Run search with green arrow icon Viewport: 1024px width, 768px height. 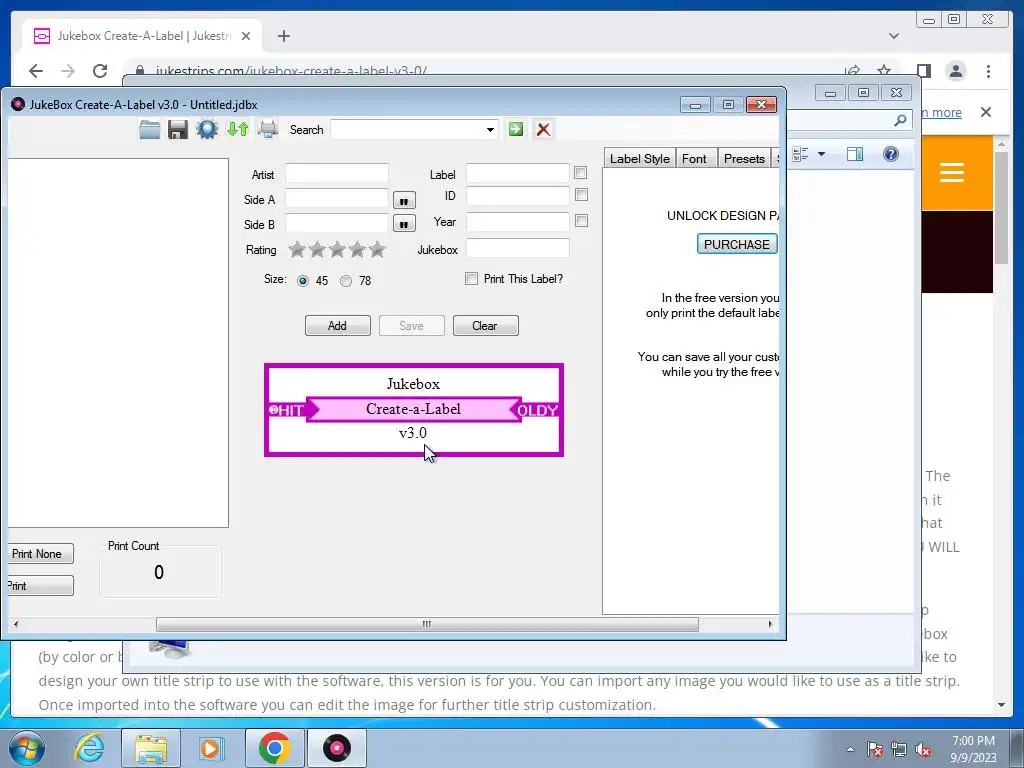516,129
